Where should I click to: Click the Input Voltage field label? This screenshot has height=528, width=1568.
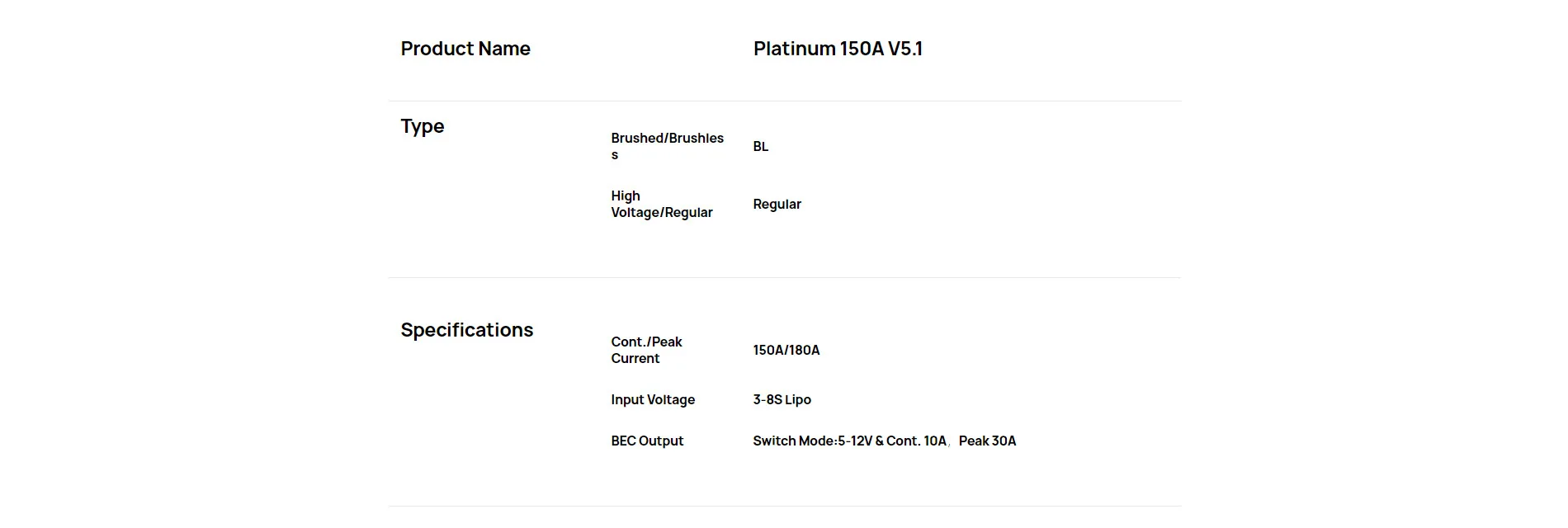click(x=653, y=400)
